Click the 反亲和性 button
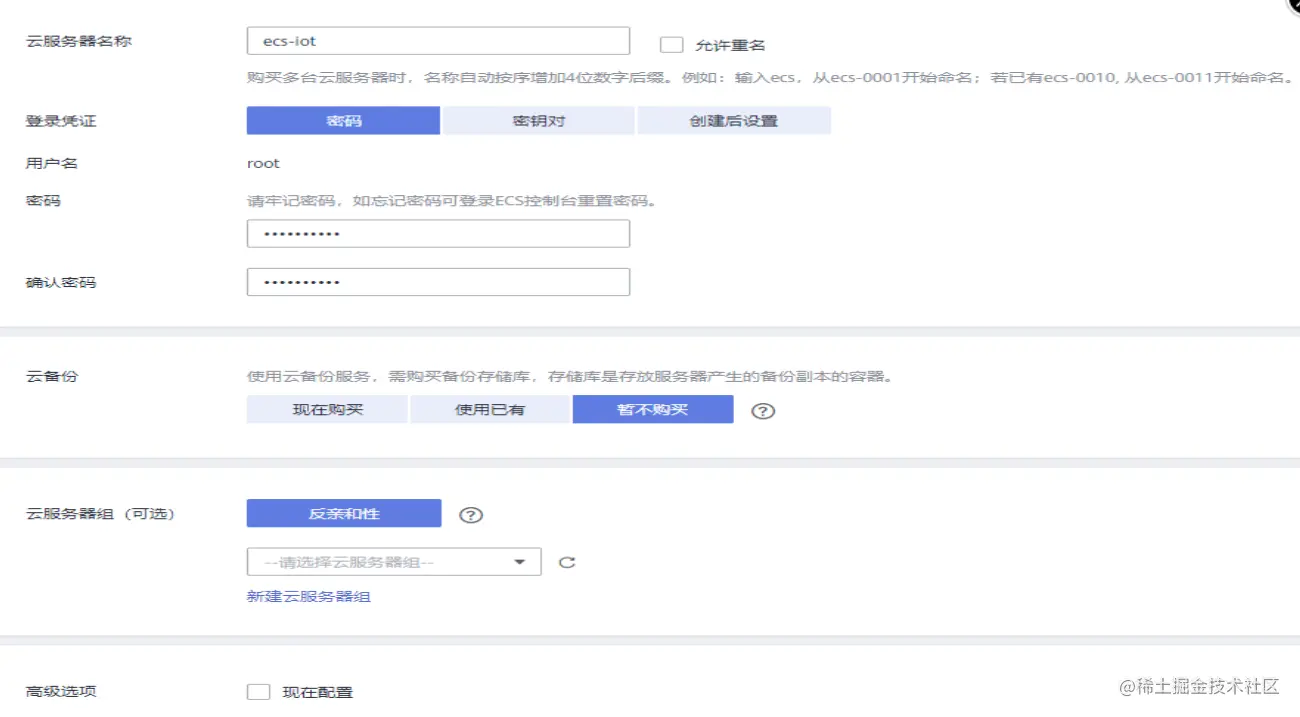 click(x=344, y=514)
